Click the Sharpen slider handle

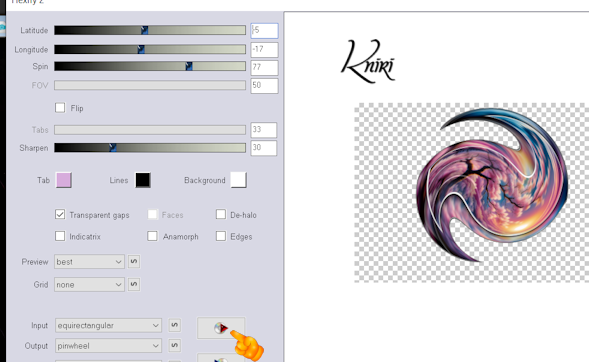click(113, 148)
